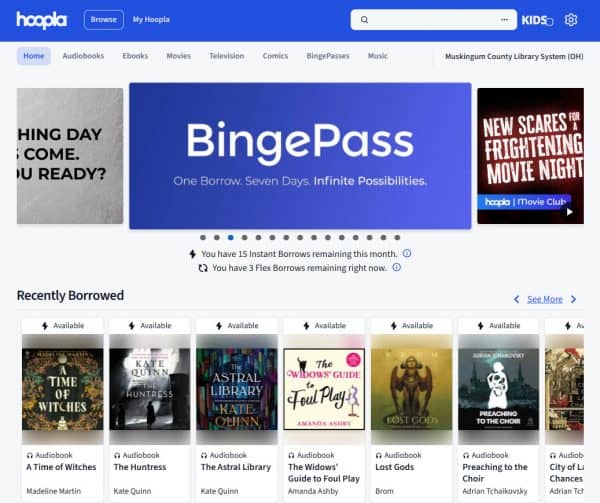
Task: Select the fourth carousel dot
Action: (245, 238)
